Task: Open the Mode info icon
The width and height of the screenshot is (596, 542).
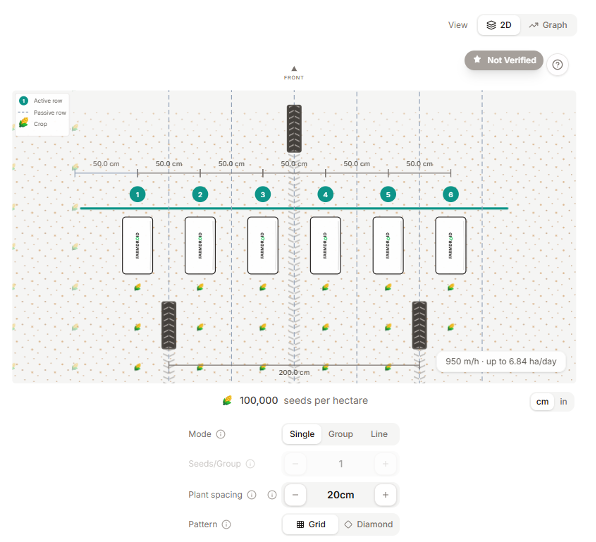Action: (220, 434)
